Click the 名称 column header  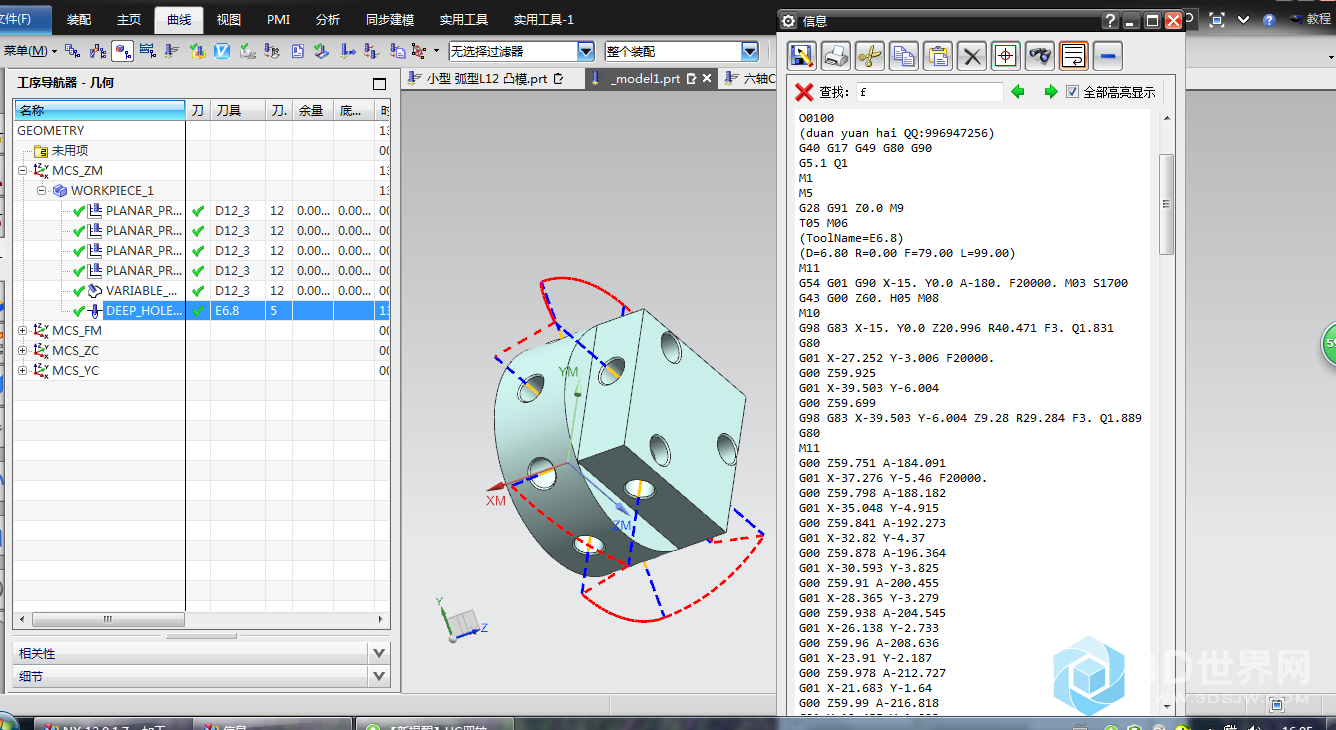tap(99, 110)
